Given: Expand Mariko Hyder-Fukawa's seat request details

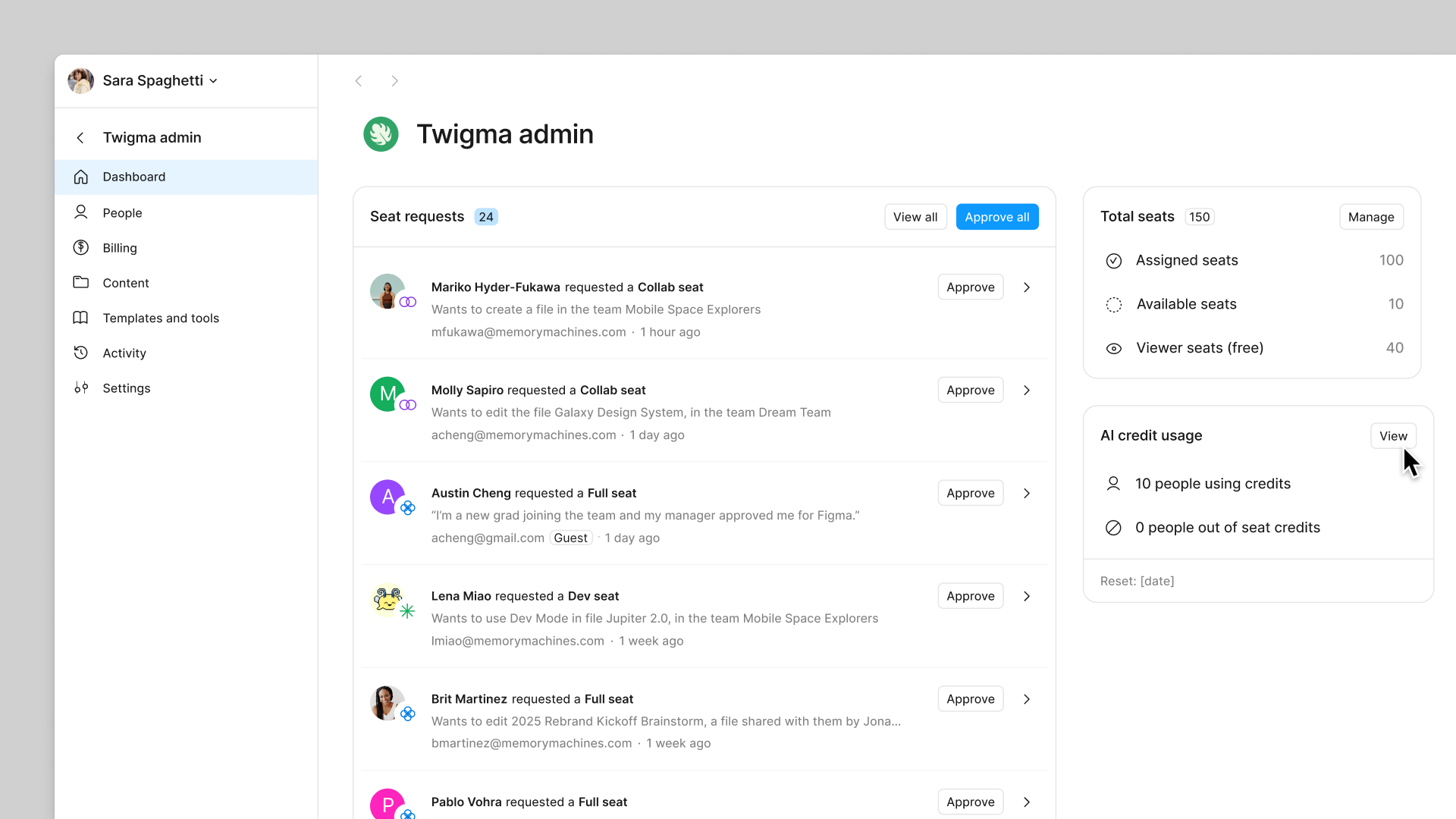Looking at the screenshot, I should pyautogui.click(x=1026, y=287).
